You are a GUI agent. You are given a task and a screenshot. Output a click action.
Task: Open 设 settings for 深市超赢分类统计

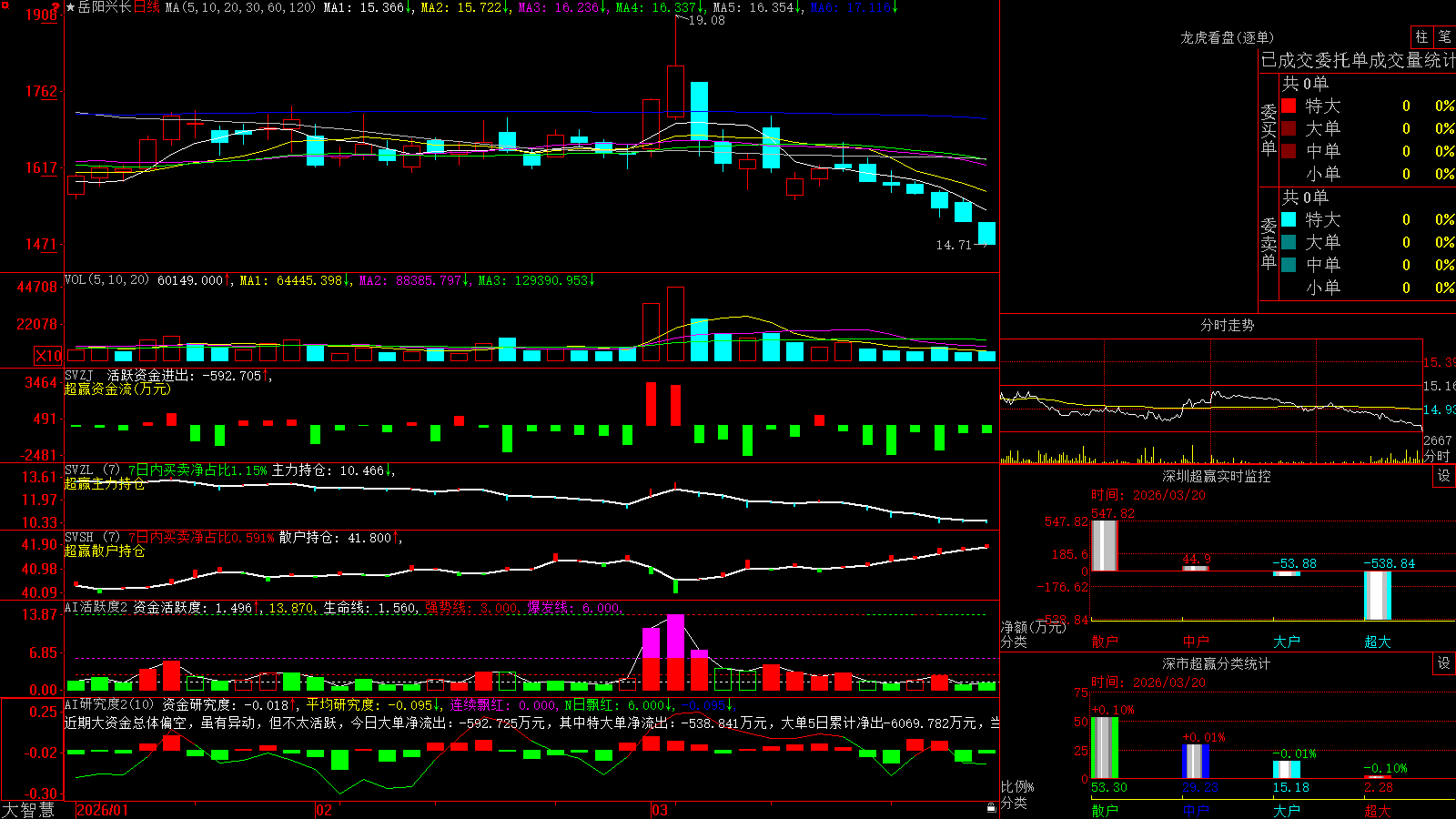1444,663
